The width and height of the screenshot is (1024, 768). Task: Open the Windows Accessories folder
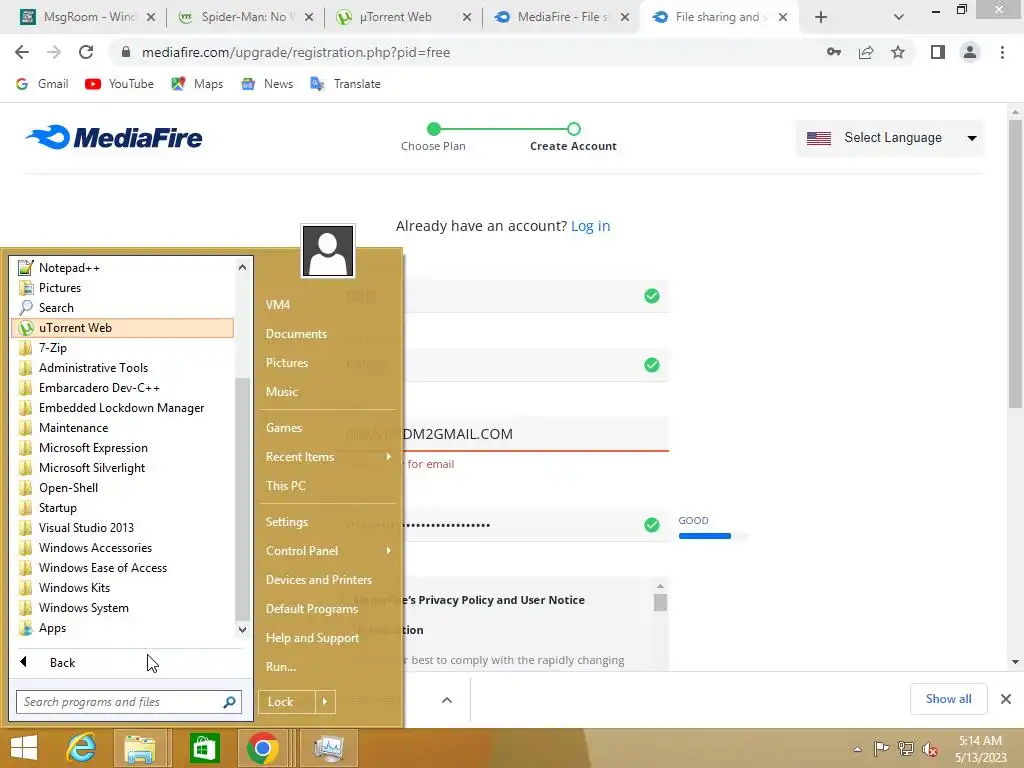coord(123,548)
